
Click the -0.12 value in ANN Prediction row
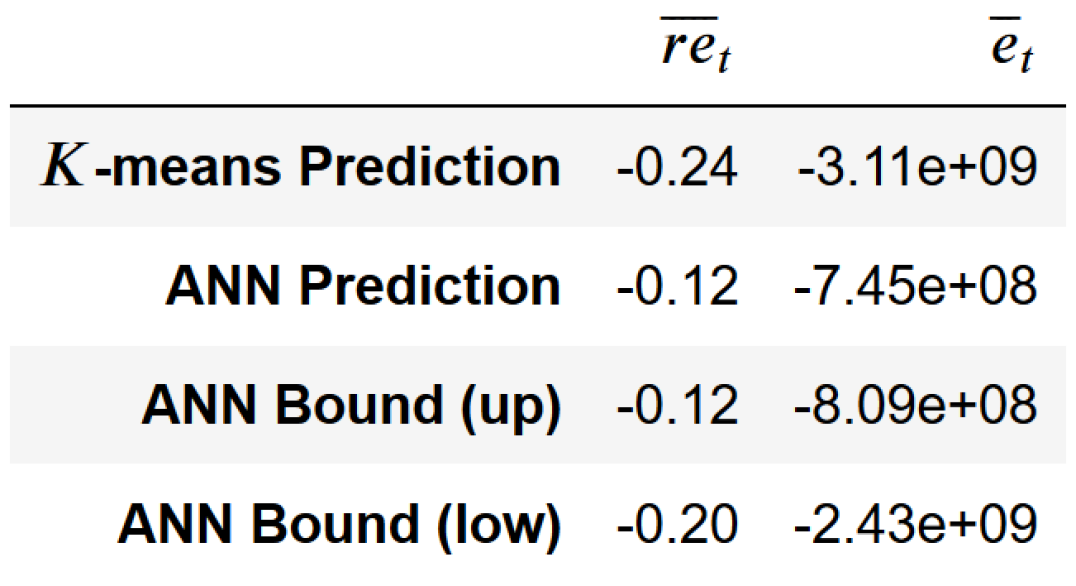pyautogui.click(x=677, y=286)
